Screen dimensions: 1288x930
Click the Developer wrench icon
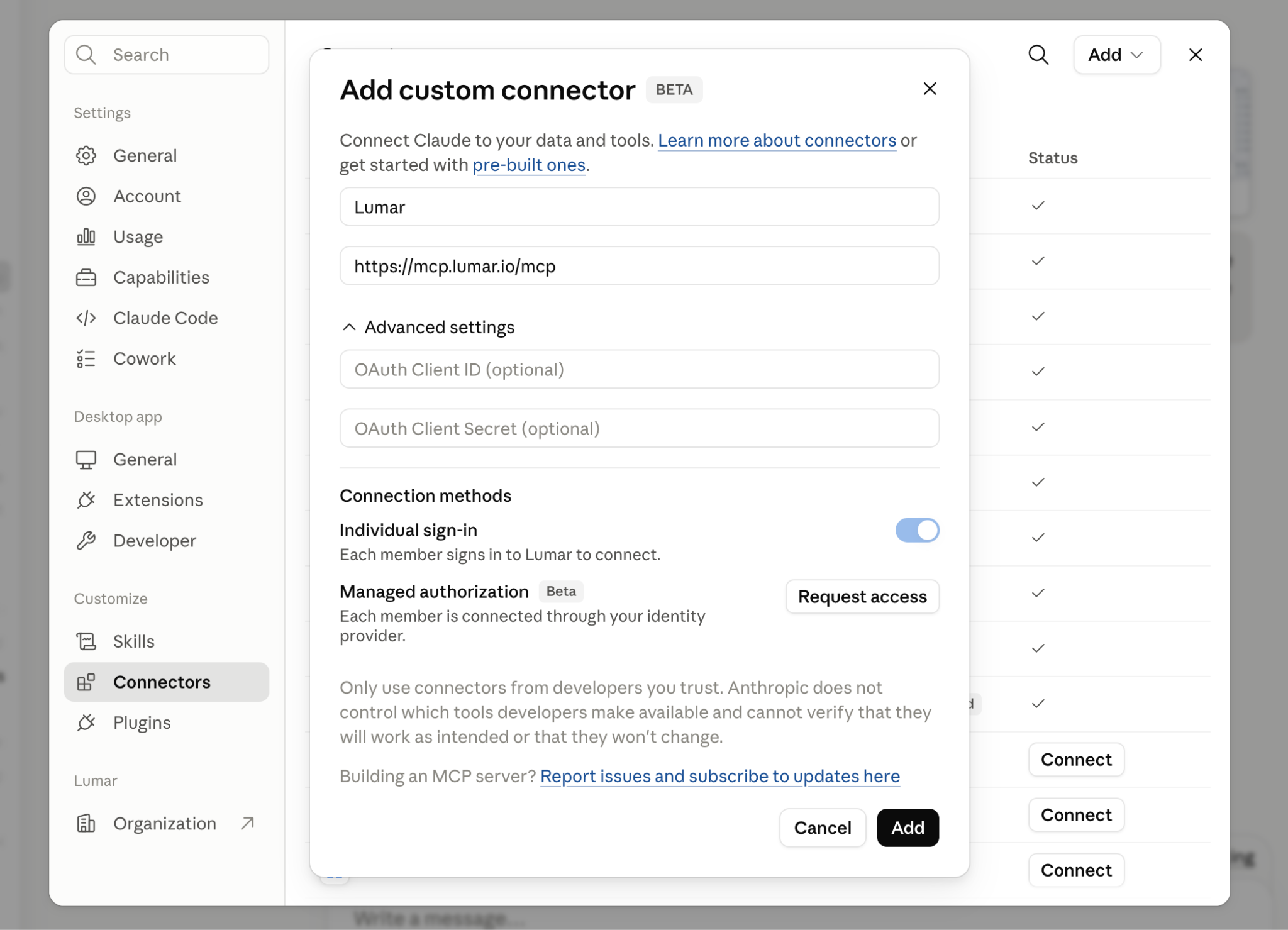pos(86,541)
